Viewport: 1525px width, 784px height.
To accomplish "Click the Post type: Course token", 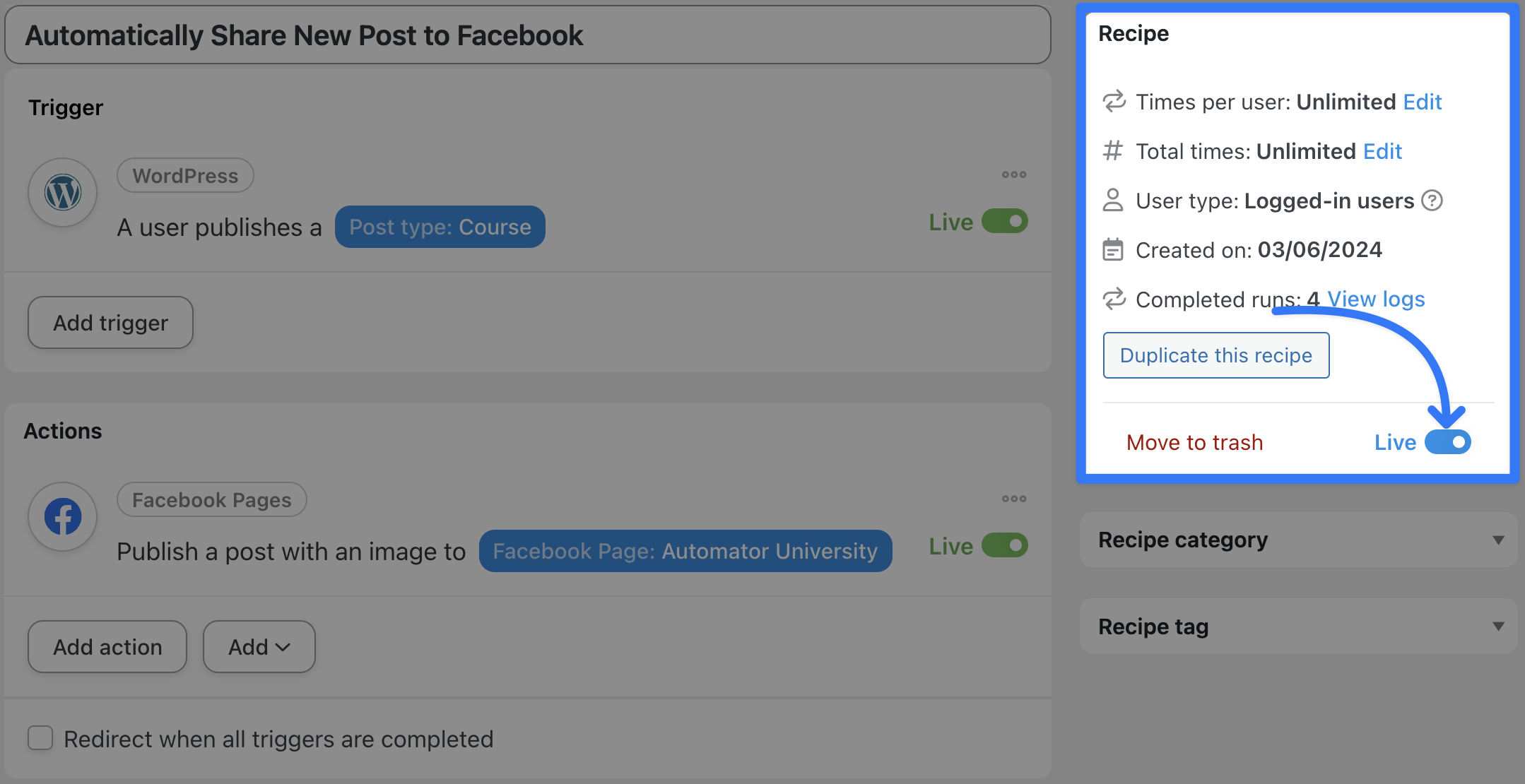I will click(440, 227).
